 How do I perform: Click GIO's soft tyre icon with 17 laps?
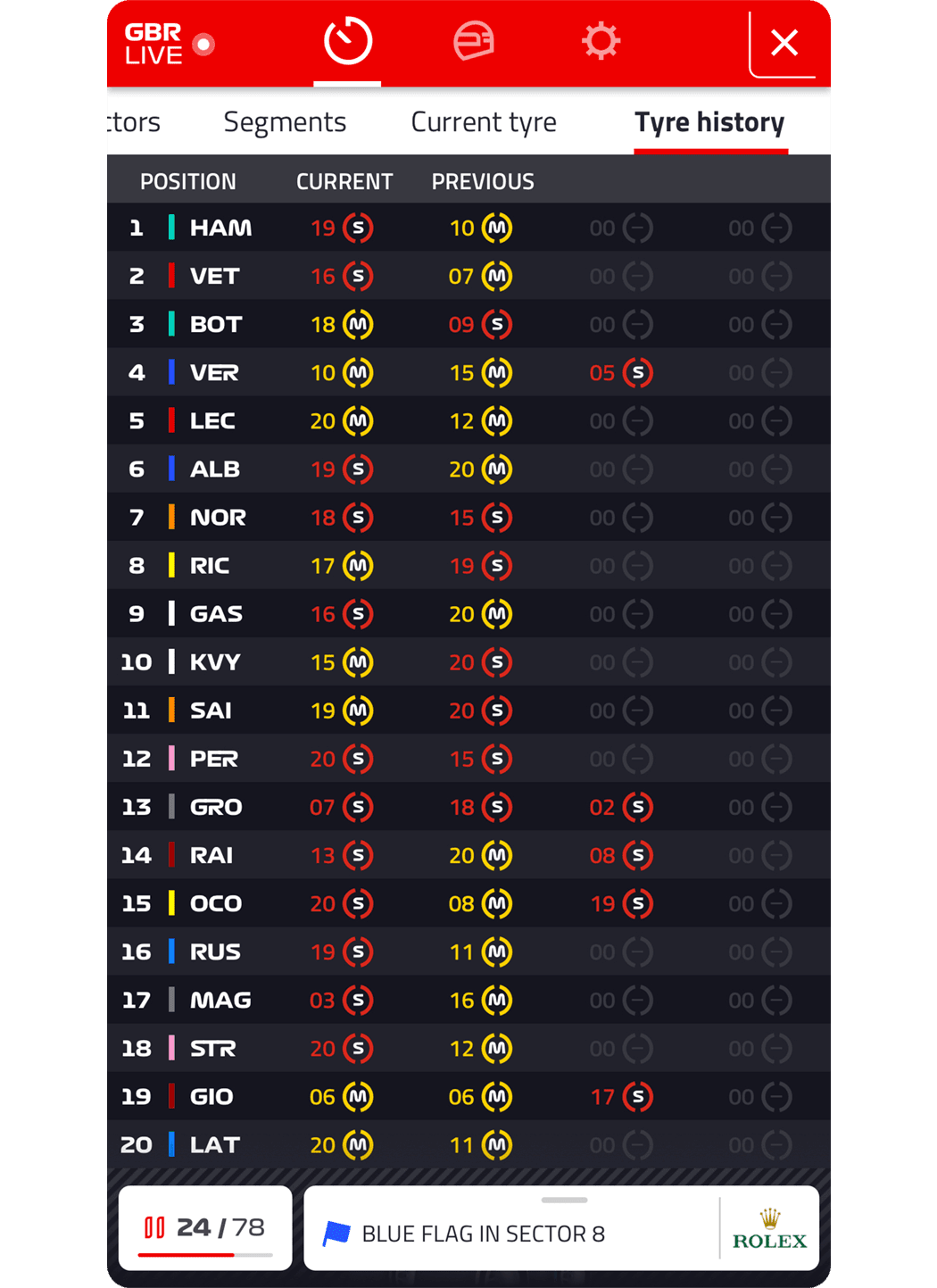click(638, 1096)
